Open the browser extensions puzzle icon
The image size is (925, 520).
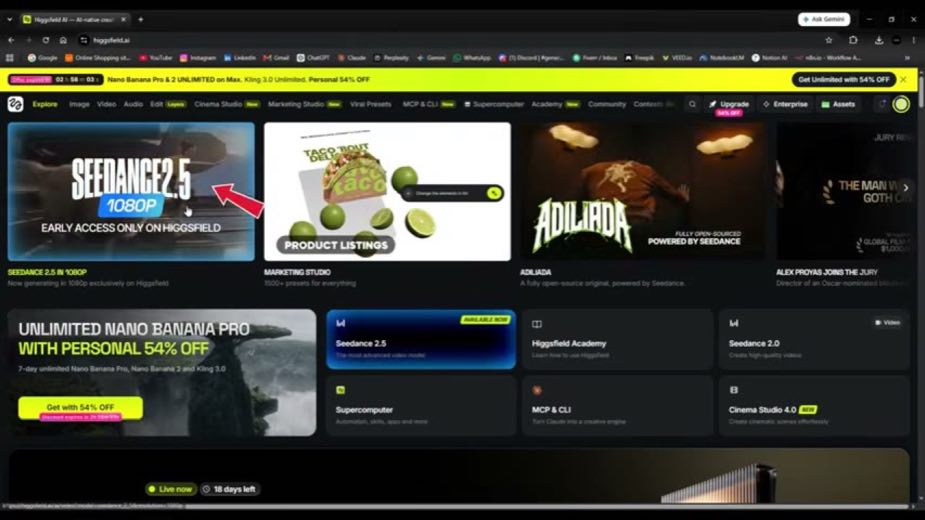point(854,40)
